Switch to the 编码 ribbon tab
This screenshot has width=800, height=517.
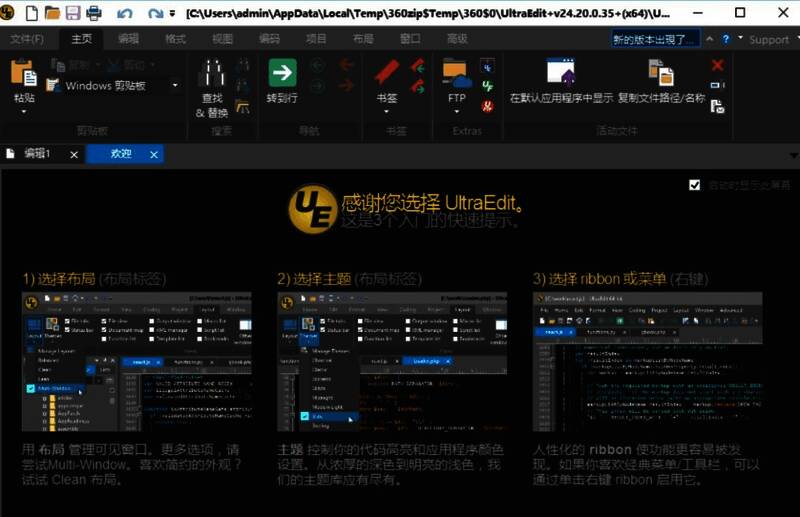269,39
